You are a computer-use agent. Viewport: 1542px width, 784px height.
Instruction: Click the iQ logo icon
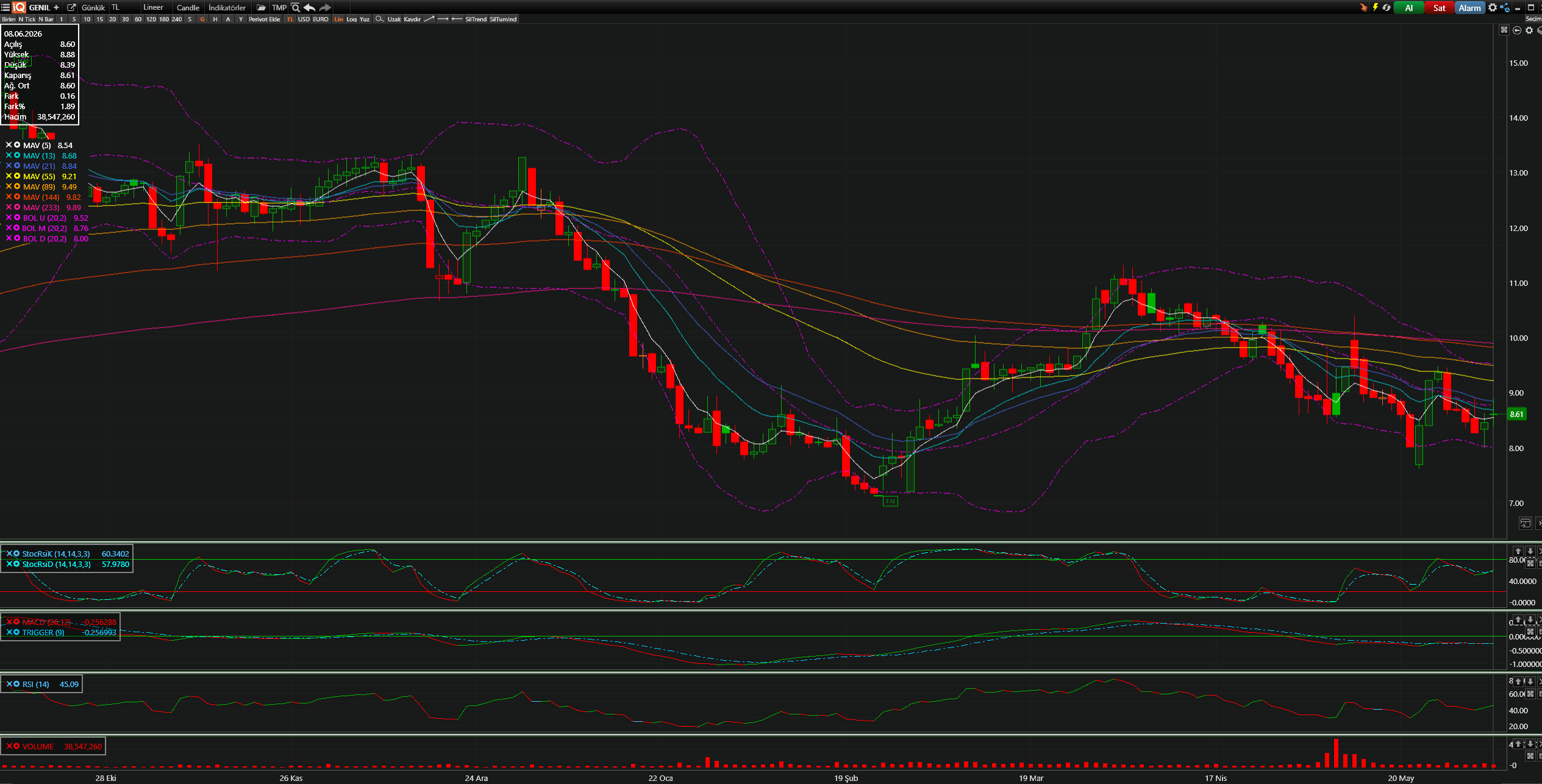[19, 7]
